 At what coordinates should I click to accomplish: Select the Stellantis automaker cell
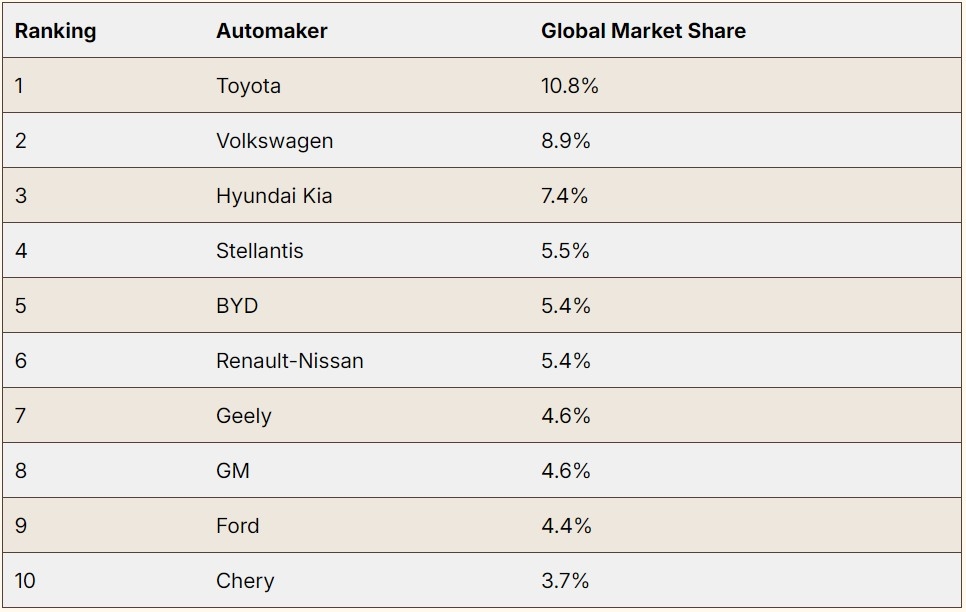(259, 251)
